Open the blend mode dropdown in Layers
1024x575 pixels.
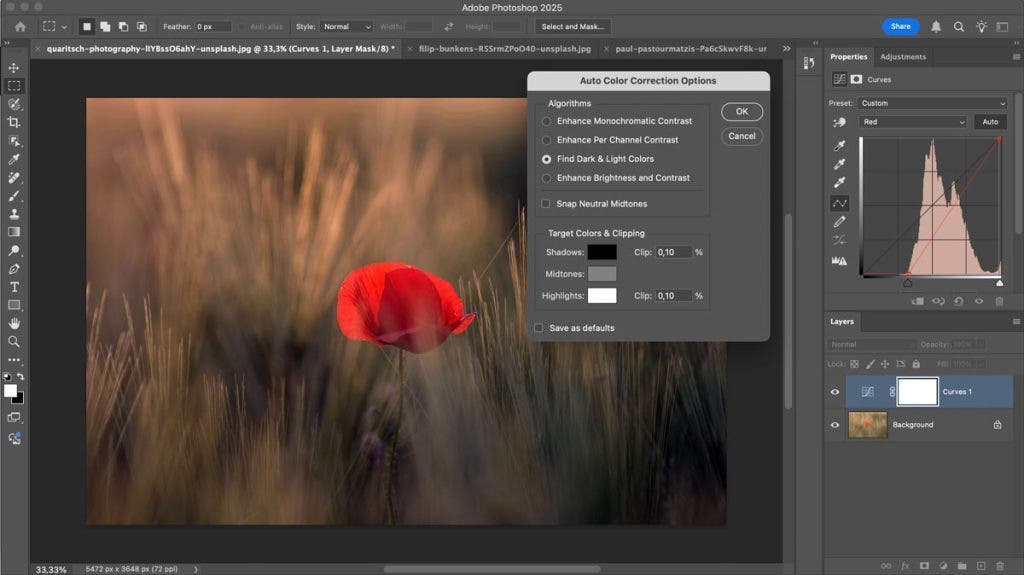point(871,344)
